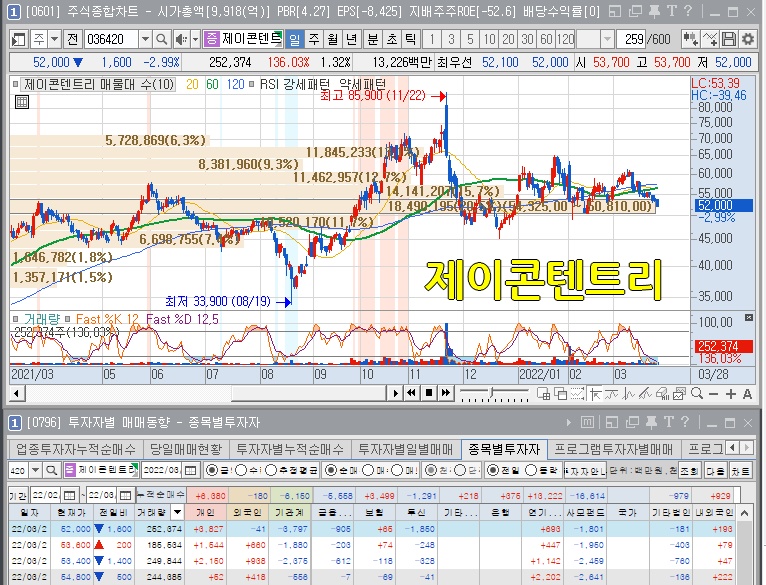The image size is (766, 585).
Task: Open the 투자자별누적순매수 tab
Action: [x=290, y=449]
